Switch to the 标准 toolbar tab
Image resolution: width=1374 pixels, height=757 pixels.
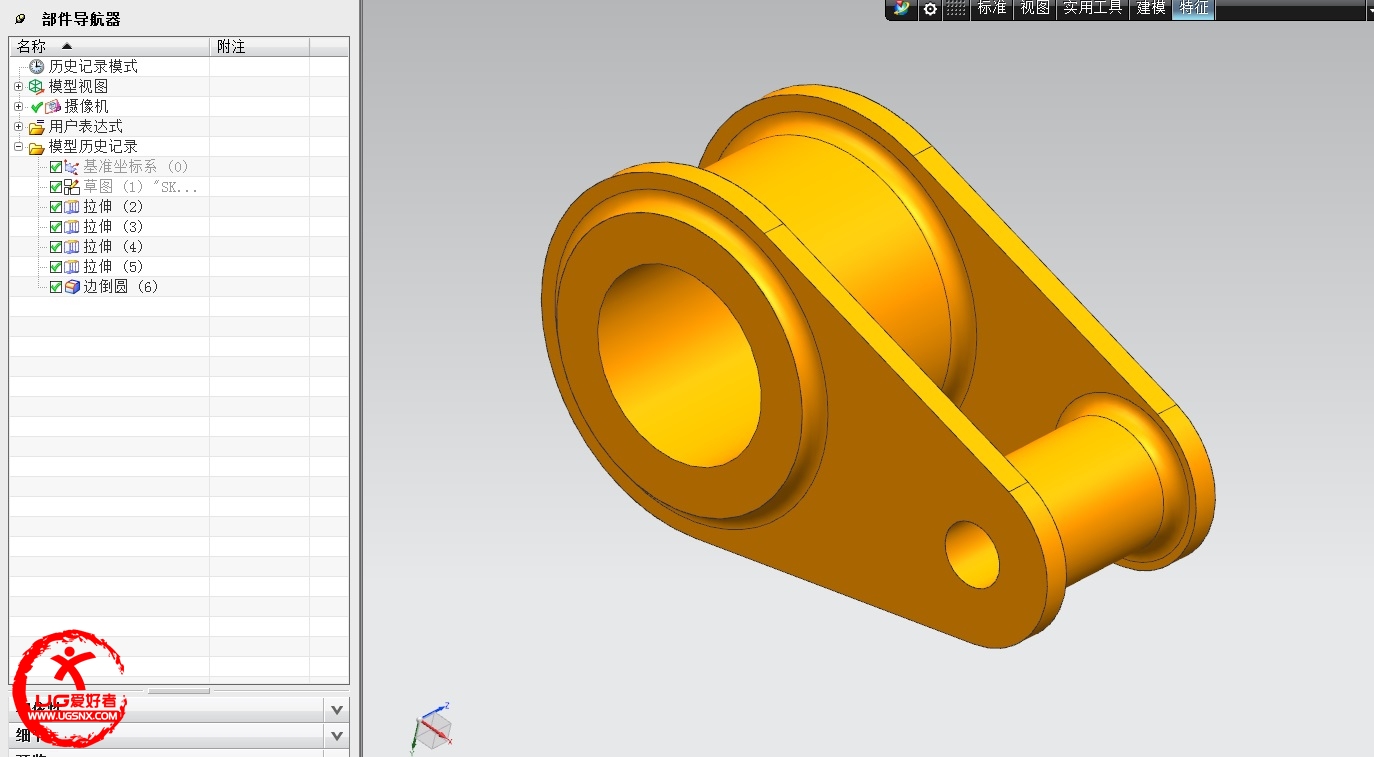[991, 8]
